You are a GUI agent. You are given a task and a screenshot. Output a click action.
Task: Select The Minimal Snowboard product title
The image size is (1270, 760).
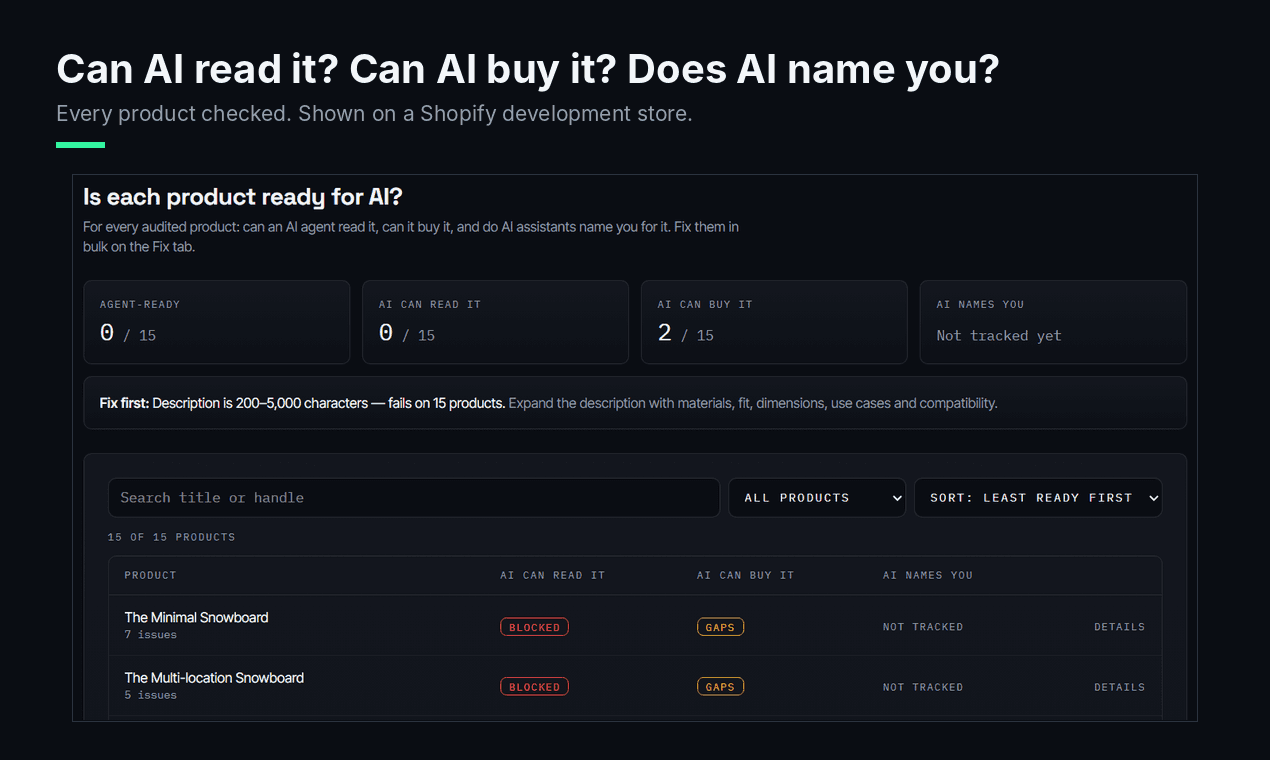pos(196,617)
